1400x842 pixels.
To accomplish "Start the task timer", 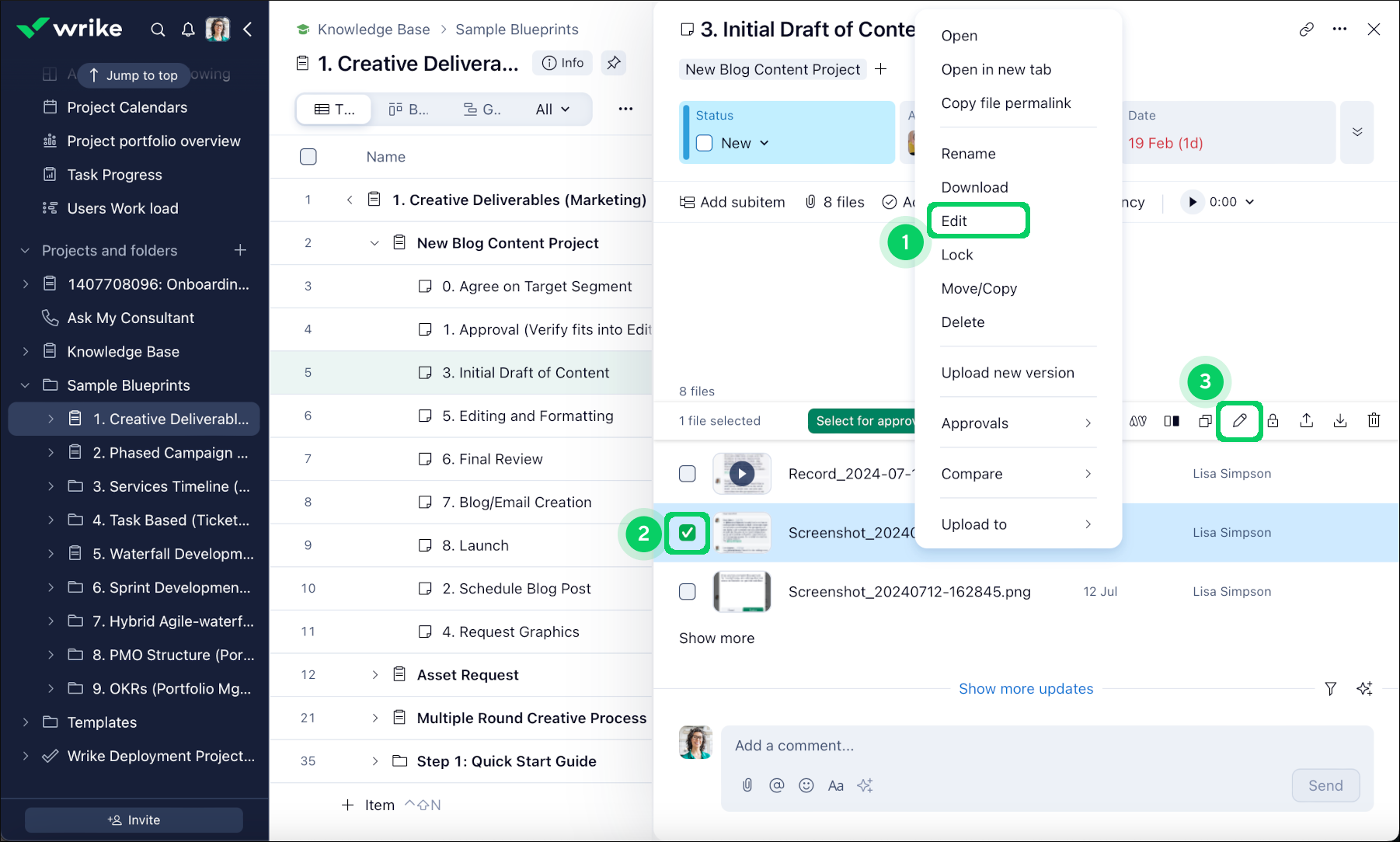I will point(1192,202).
